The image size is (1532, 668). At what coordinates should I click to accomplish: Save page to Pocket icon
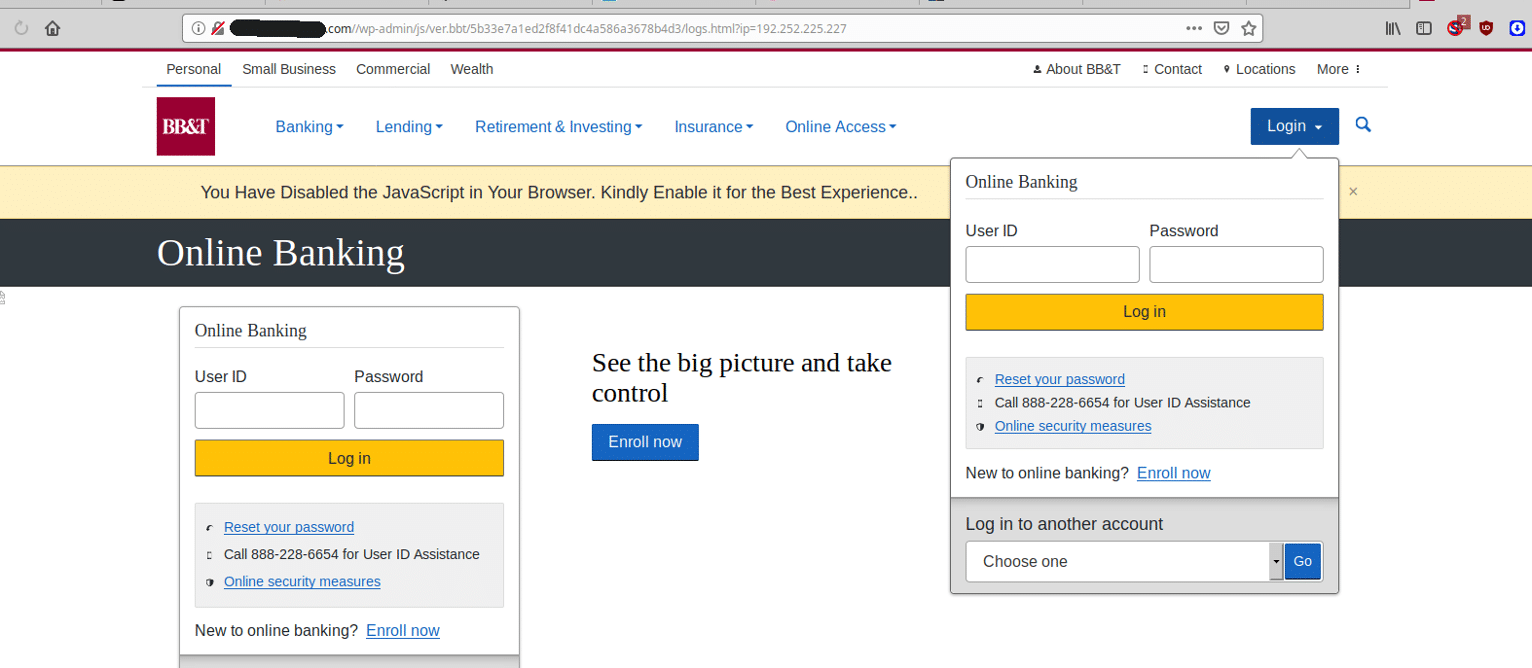click(x=1221, y=28)
